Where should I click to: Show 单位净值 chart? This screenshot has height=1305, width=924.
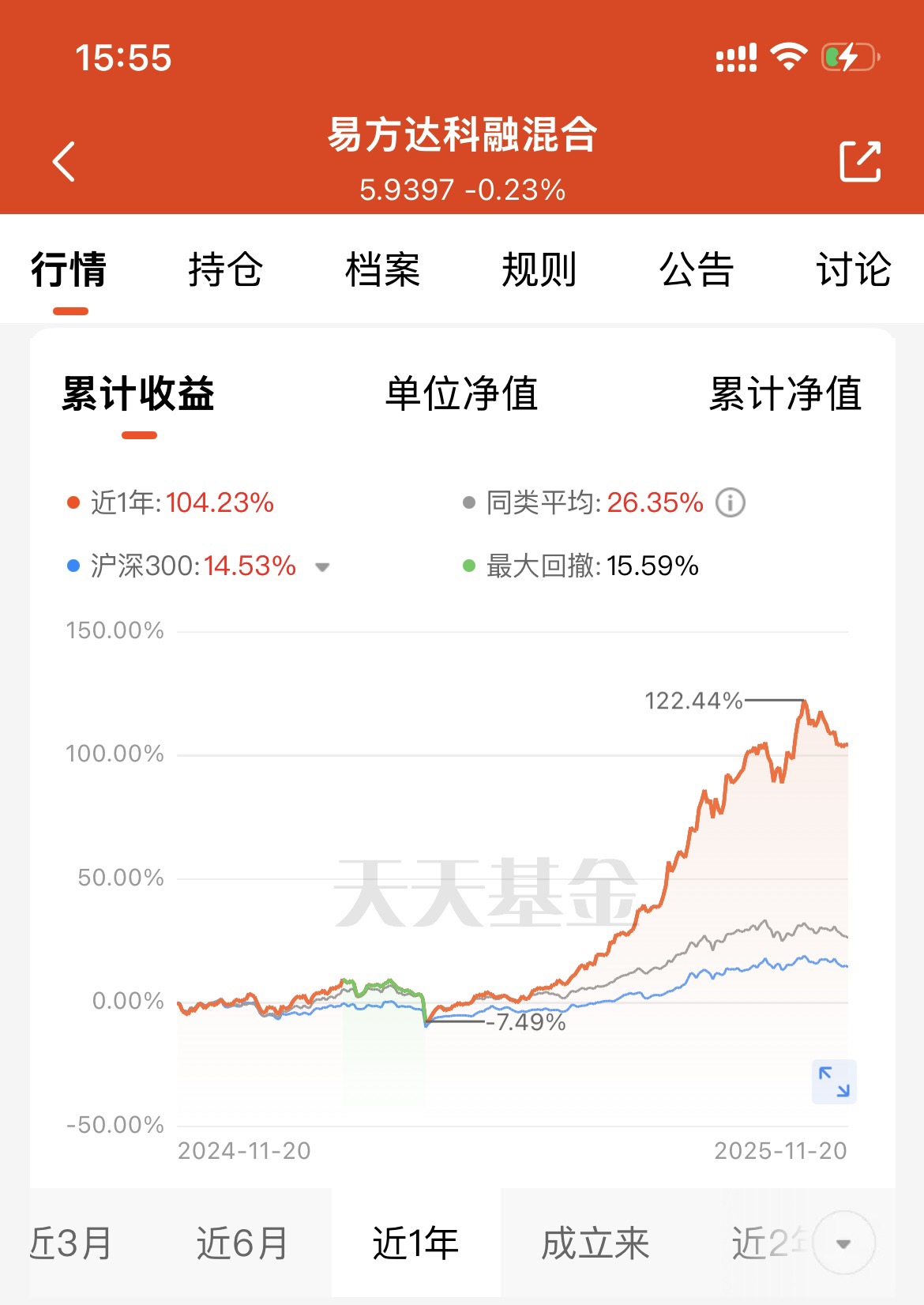point(461,393)
